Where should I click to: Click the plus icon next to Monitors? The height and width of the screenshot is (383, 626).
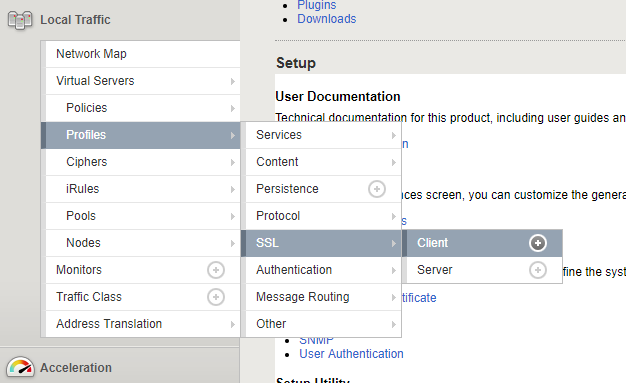pyautogui.click(x=216, y=270)
